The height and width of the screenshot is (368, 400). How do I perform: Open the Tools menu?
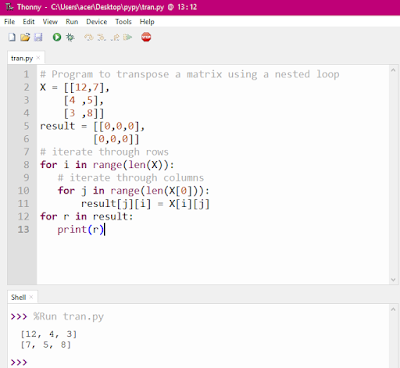[123, 22]
